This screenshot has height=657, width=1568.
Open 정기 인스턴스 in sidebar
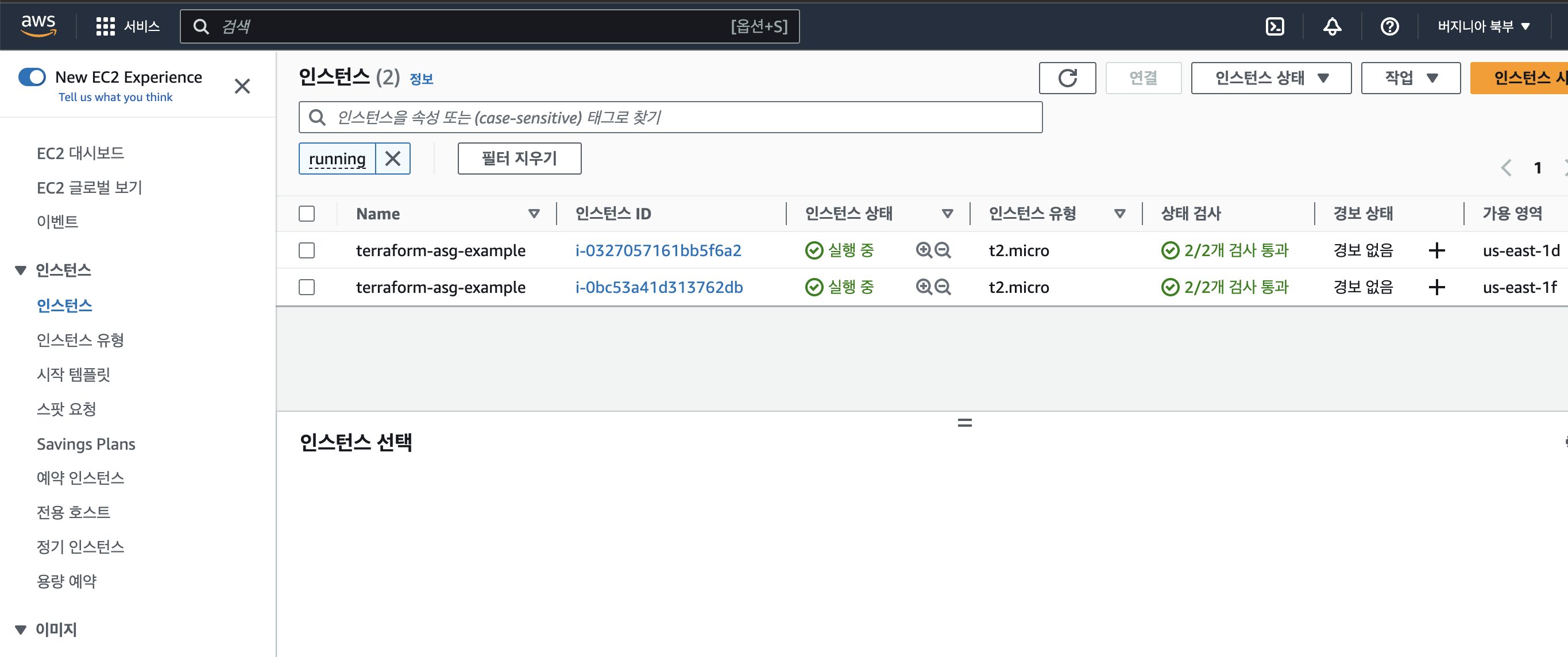pos(80,547)
